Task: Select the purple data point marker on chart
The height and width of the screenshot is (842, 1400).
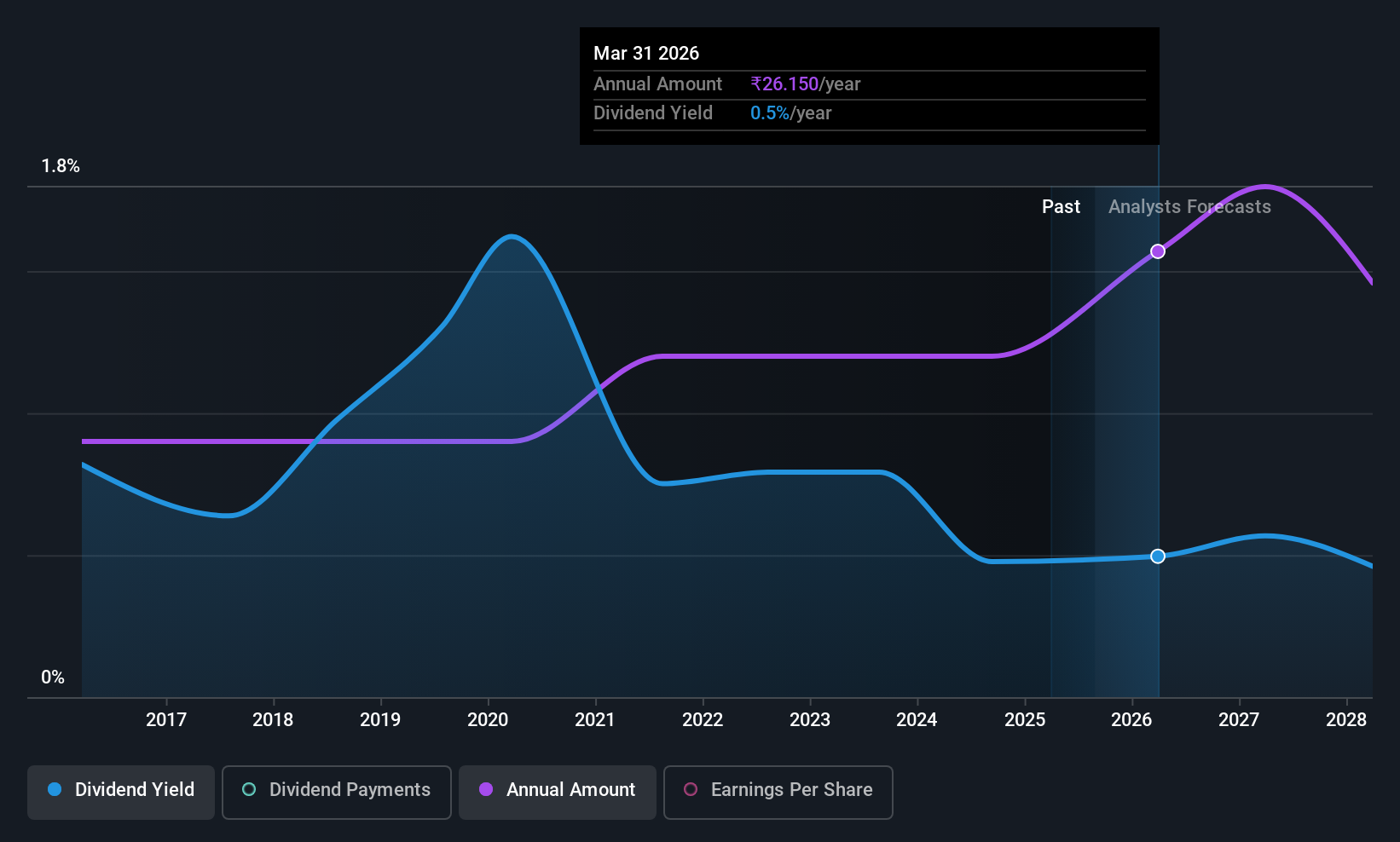Action: point(1158,251)
